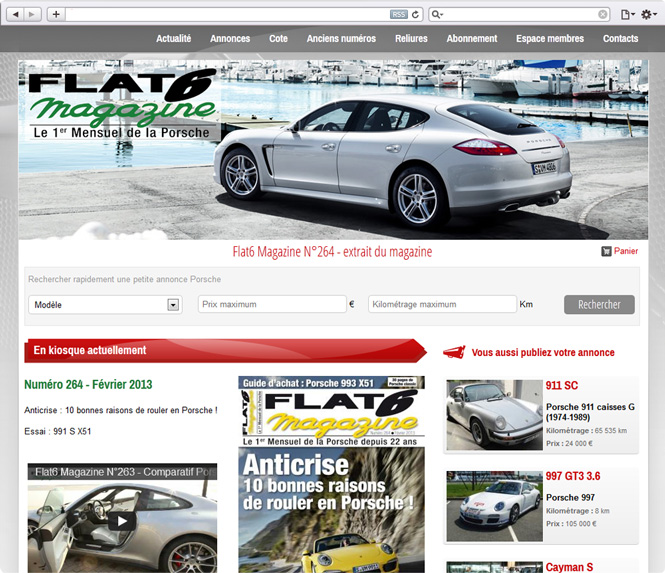Open the 997 GT3 3.6 listing title
The image size is (665, 573).
(x=573, y=476)
